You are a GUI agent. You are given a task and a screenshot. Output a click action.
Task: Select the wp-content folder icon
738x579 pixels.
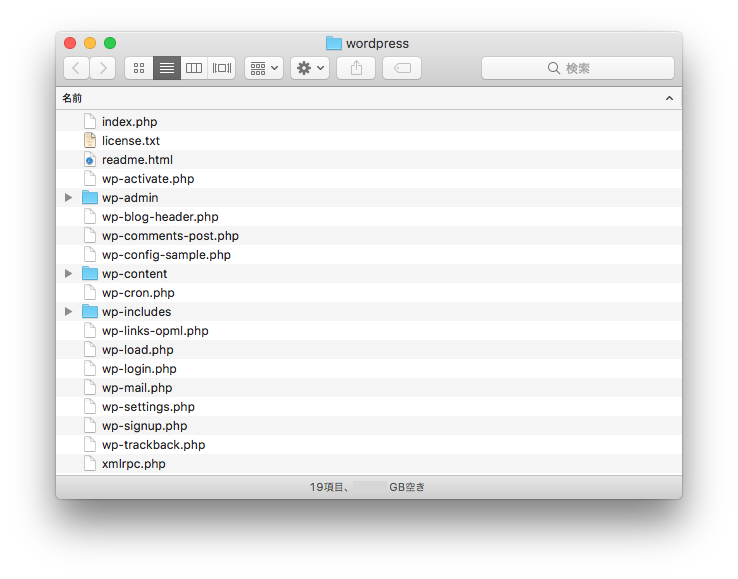point(89,273)
